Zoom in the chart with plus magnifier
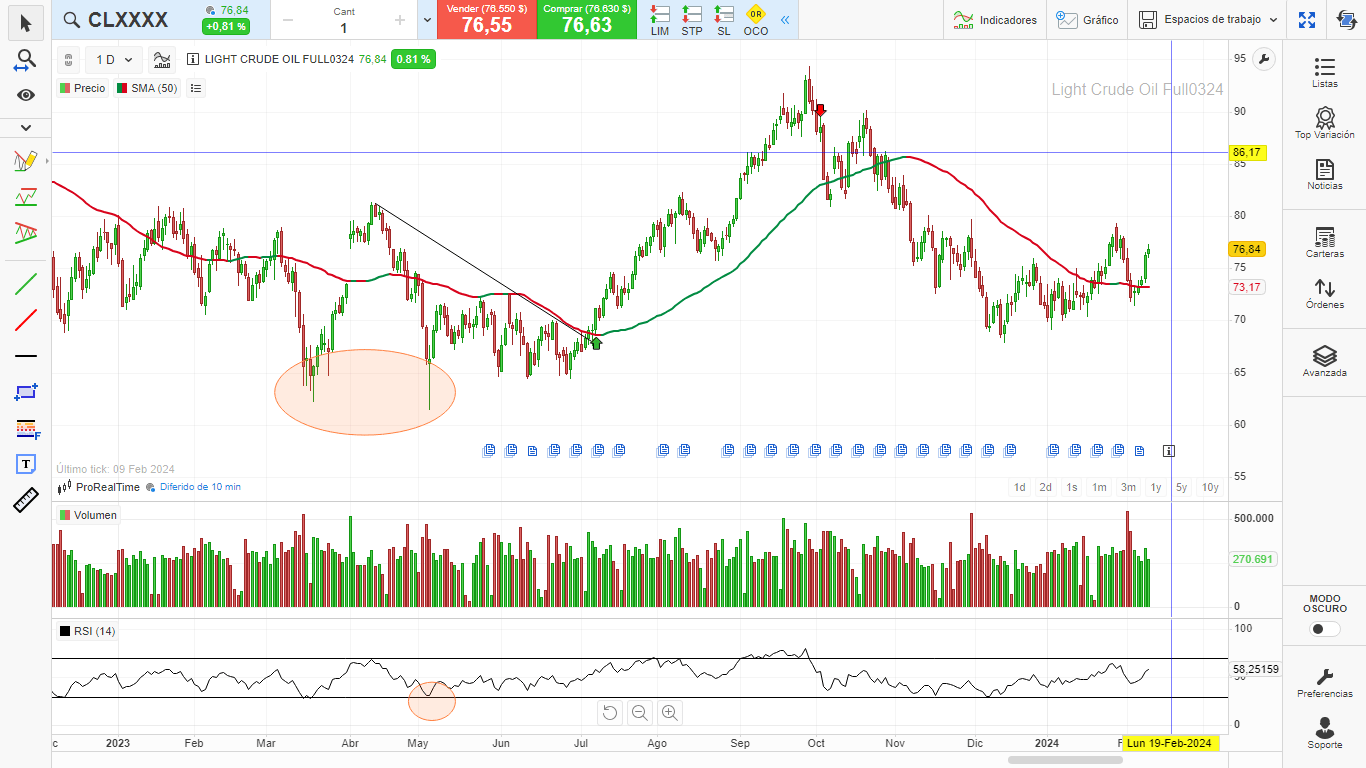The image size is (1366, 768). point(670,713)
